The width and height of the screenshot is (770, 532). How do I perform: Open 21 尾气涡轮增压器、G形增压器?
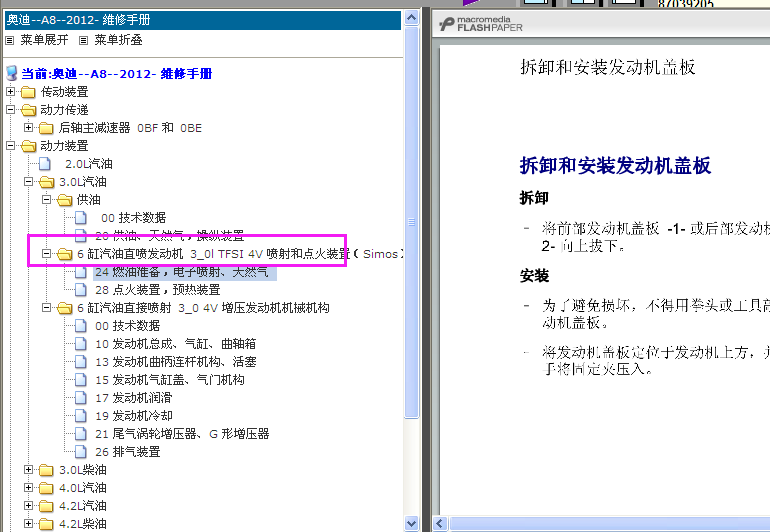[182, 434]
